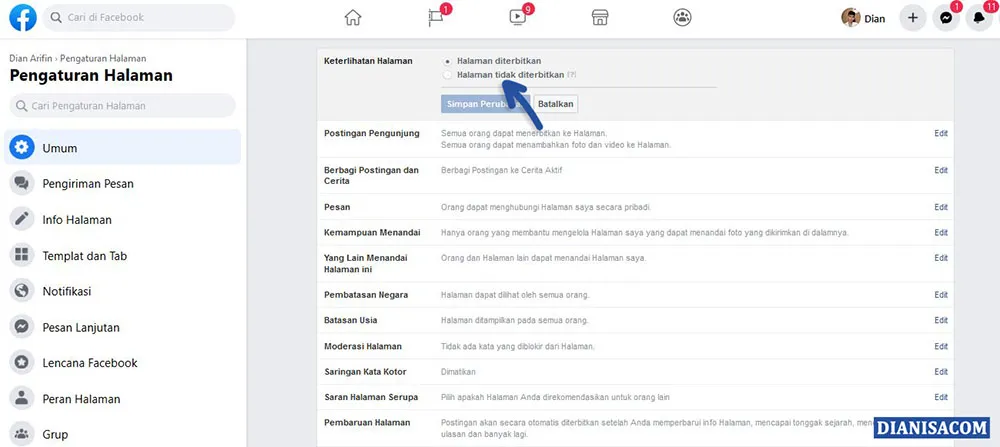Focus the Cari di Facebook search box
The width and height of the screenshot is (1000, 447).
[x=139, y=18]
